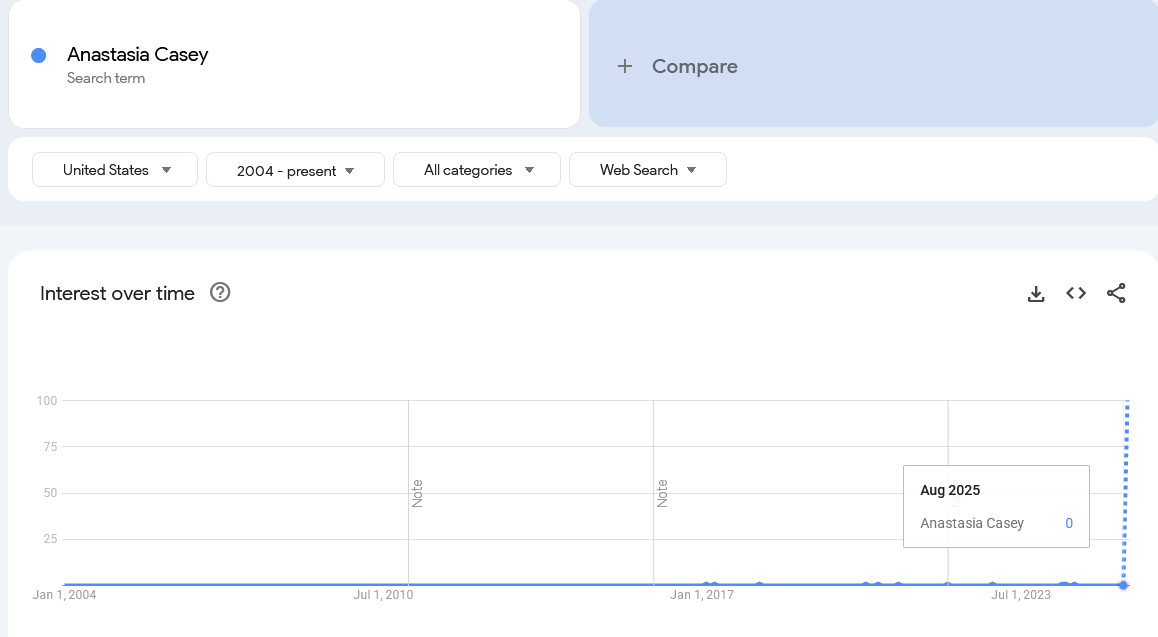Click the plus icon in Compare
The image size is (1158, 637).
coord(625,66)
